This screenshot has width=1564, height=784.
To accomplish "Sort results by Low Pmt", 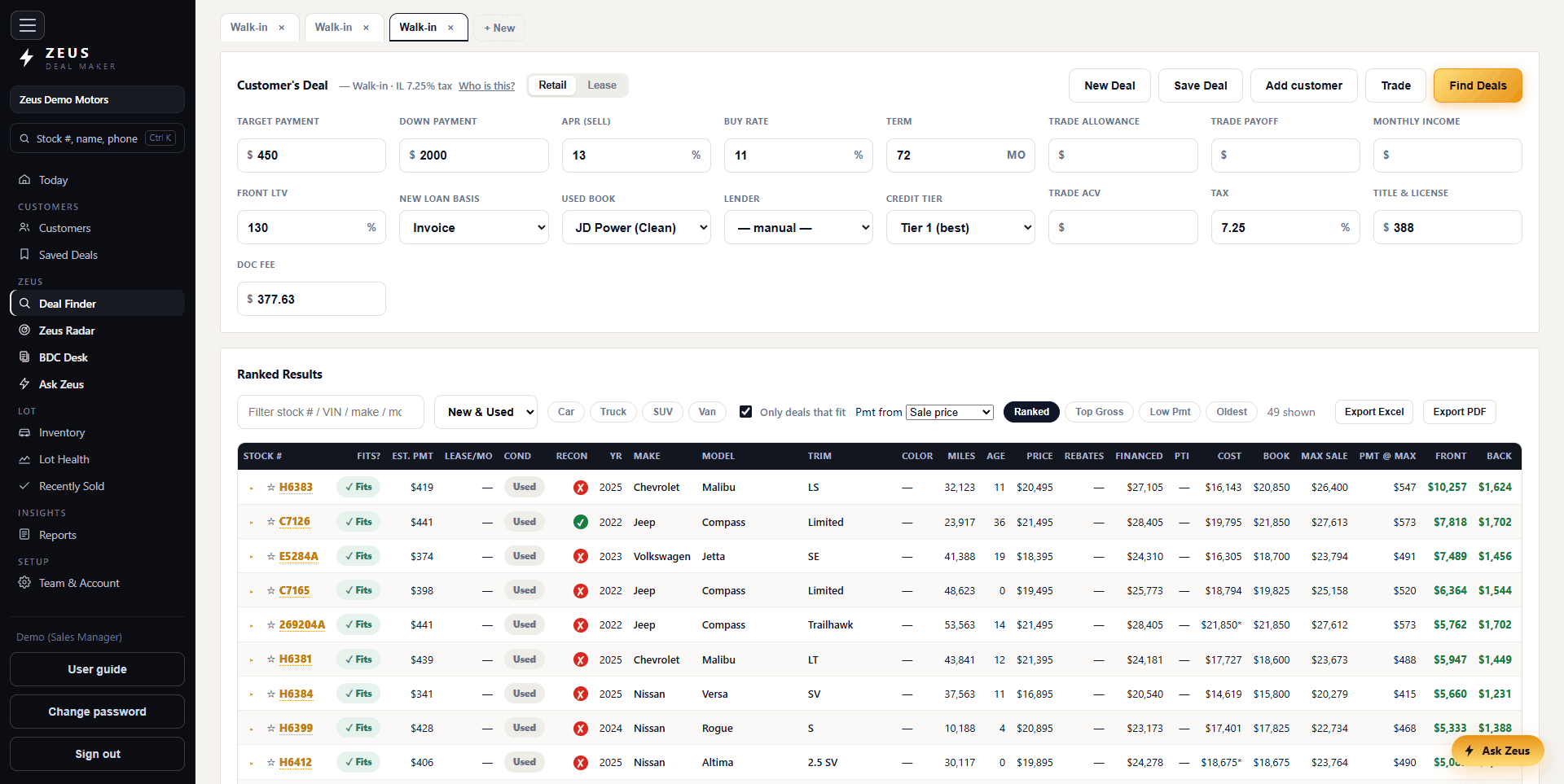I will [1170, 412].
